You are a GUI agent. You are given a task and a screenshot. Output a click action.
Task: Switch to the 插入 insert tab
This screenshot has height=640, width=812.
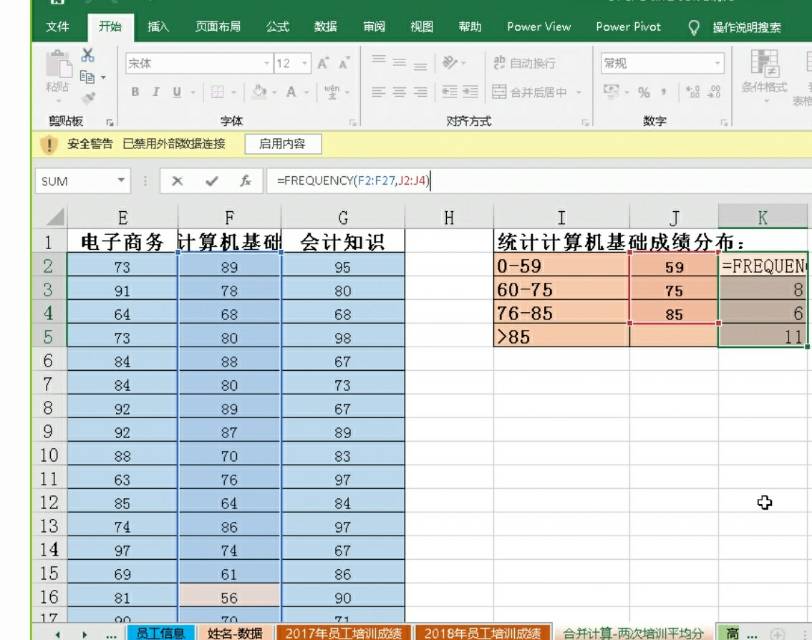[158, 26]
